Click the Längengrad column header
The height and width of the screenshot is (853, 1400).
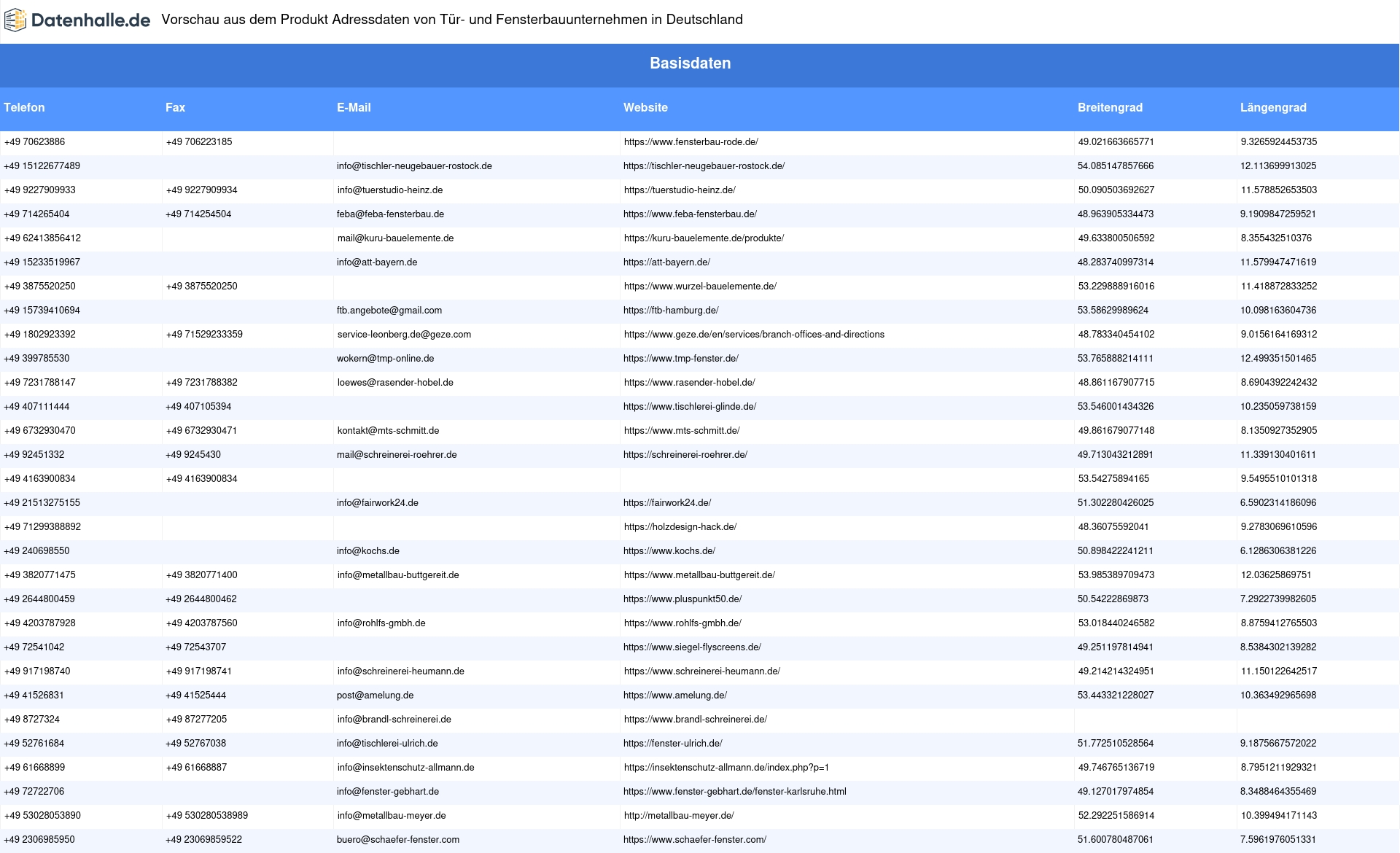[x=1273, y=108]
